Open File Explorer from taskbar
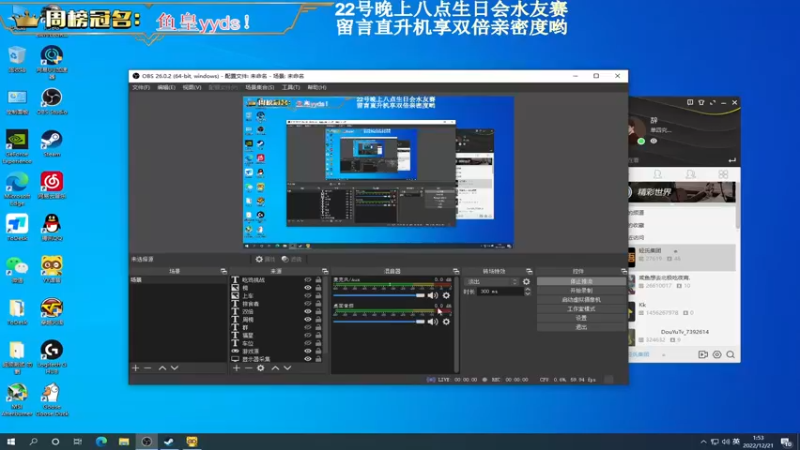Image resolution: width=800 pixels, height=450 pixels. tap(124, 442)
